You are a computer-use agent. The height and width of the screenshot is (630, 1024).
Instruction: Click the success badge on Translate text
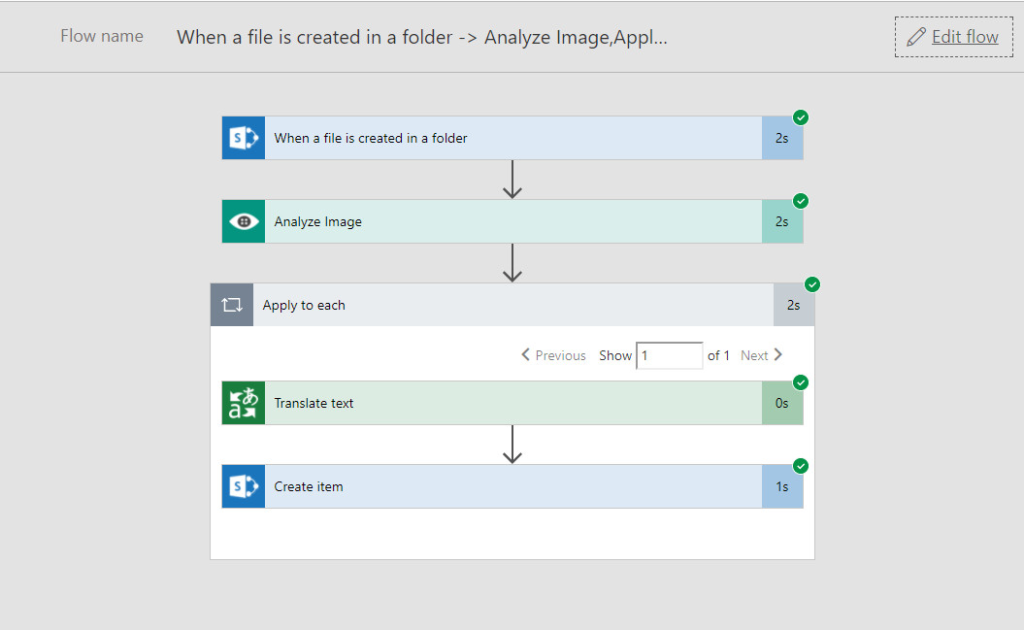point(800,382)
